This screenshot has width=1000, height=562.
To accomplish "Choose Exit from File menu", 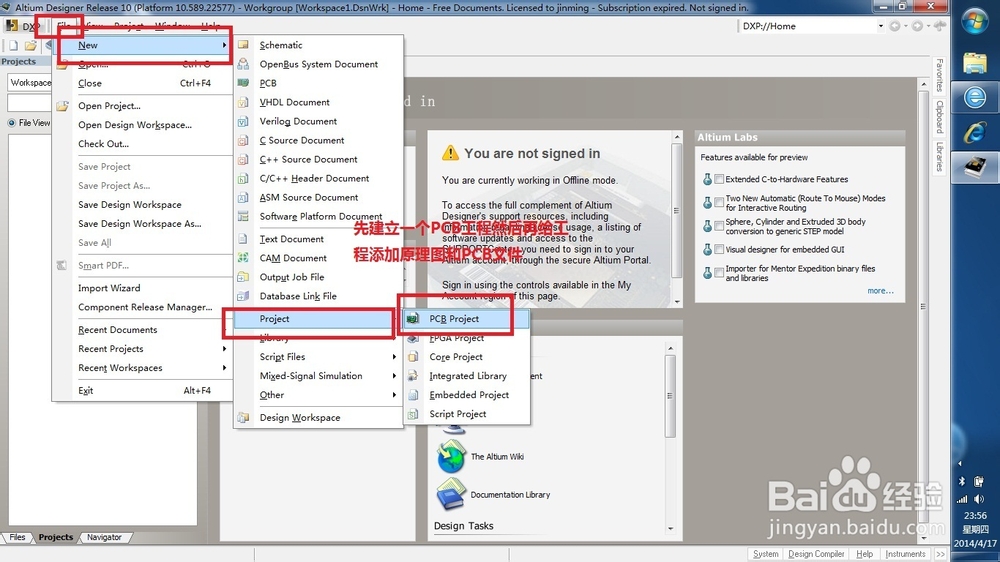I will click(x=144, y=390).
